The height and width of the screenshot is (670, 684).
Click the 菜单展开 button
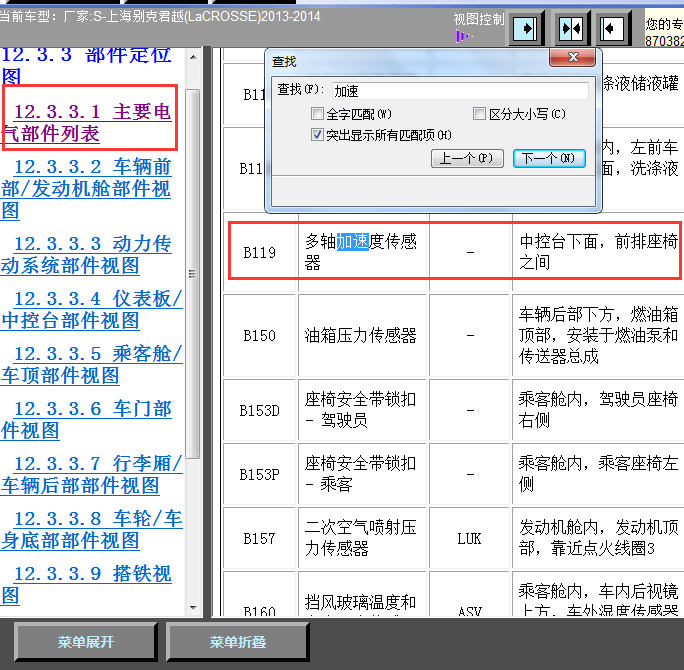click(x=86, y=642)
